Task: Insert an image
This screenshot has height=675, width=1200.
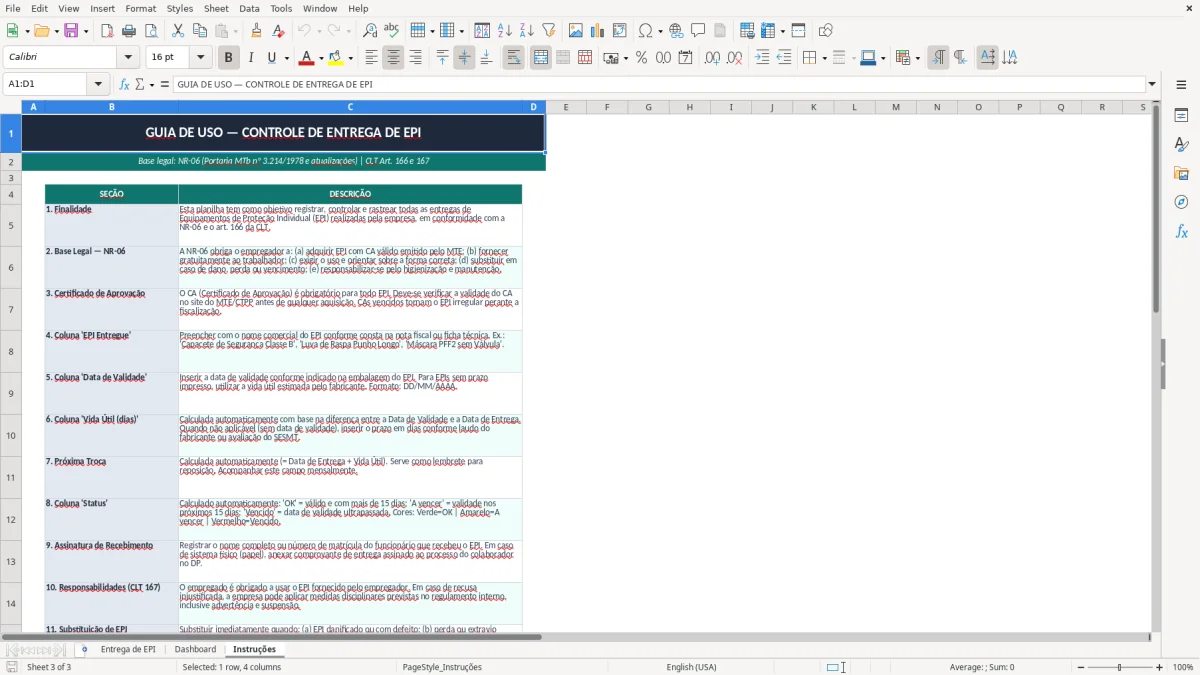Action: coord(576,31)
